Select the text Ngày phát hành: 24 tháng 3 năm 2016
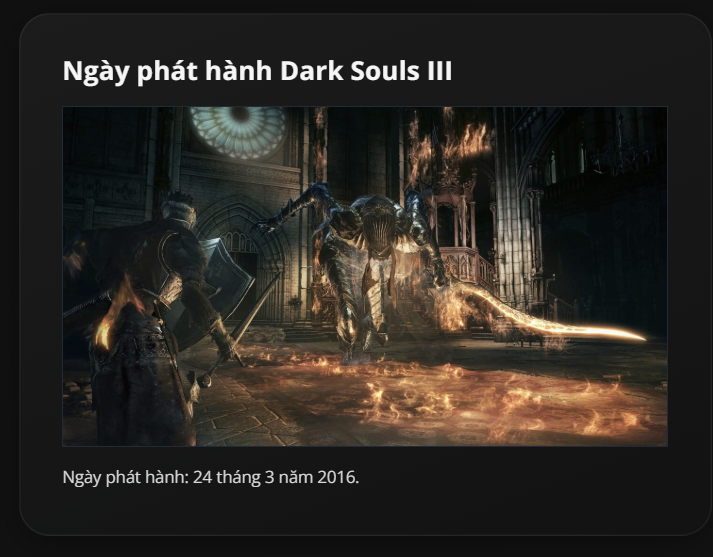Viewport: 713px width, 557px height. (211, 477)
